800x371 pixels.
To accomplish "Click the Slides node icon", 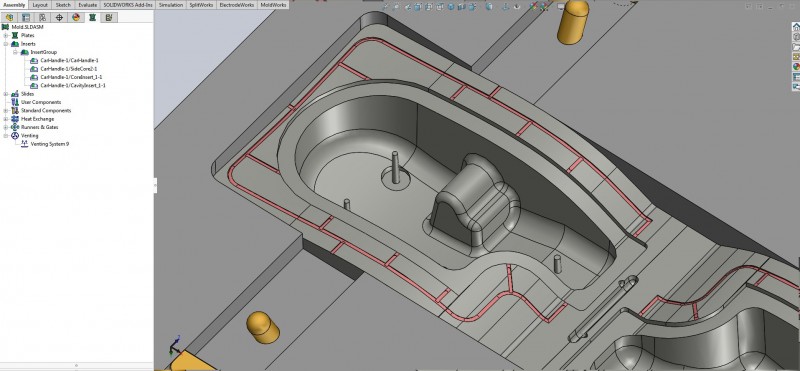I will tap(15, 94).
